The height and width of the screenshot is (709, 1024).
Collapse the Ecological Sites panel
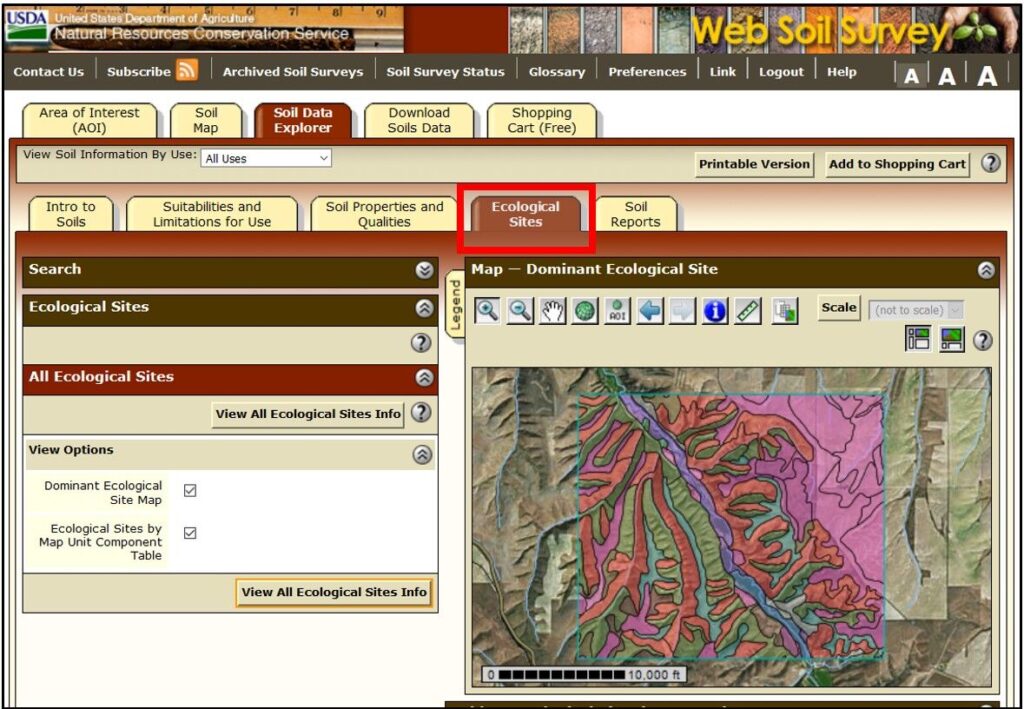425,309
